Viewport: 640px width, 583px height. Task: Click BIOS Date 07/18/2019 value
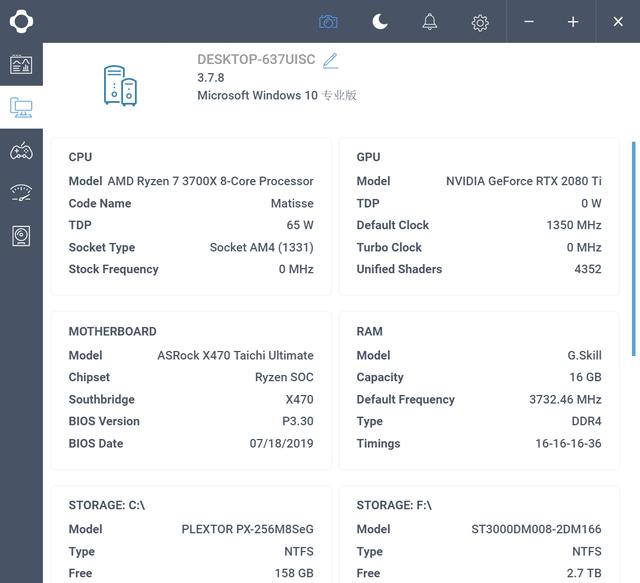point(281,443)
